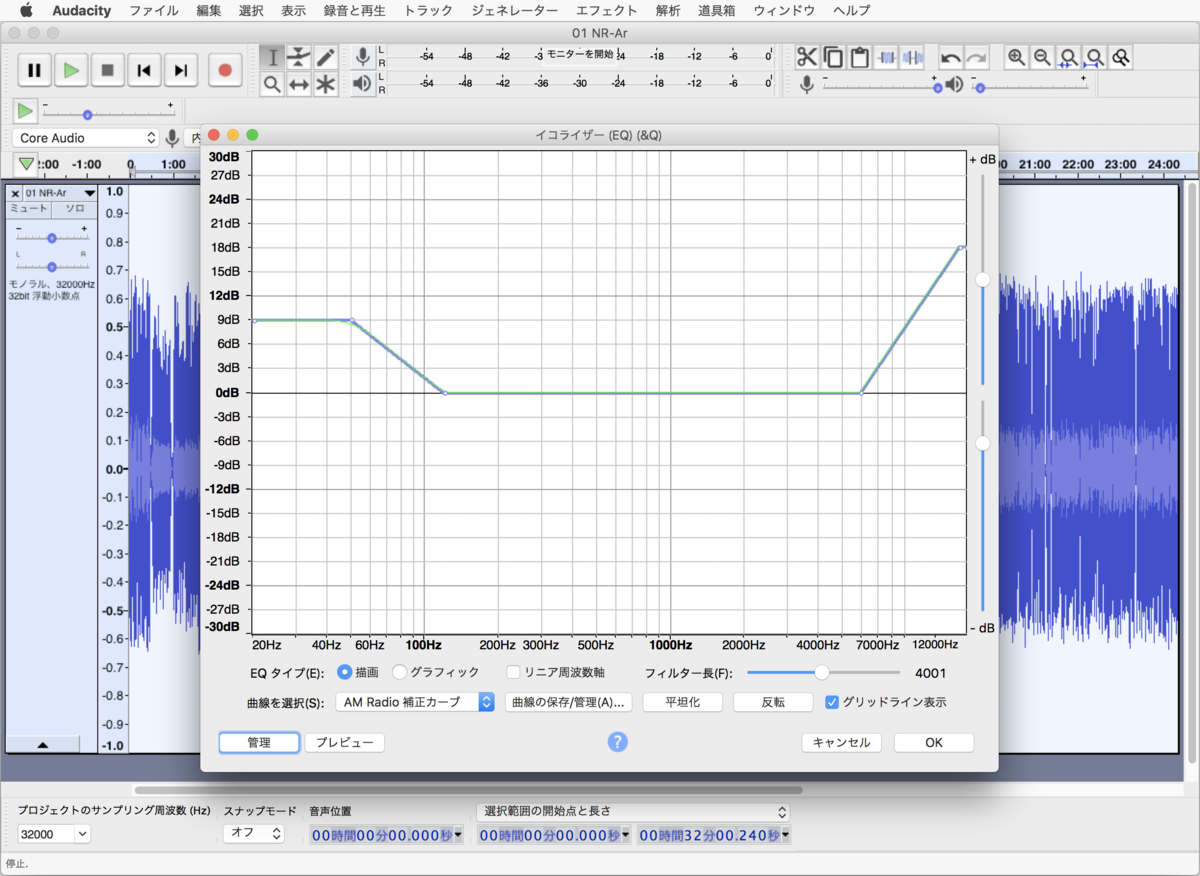Start playback with the green Play button

pos(71,70)
